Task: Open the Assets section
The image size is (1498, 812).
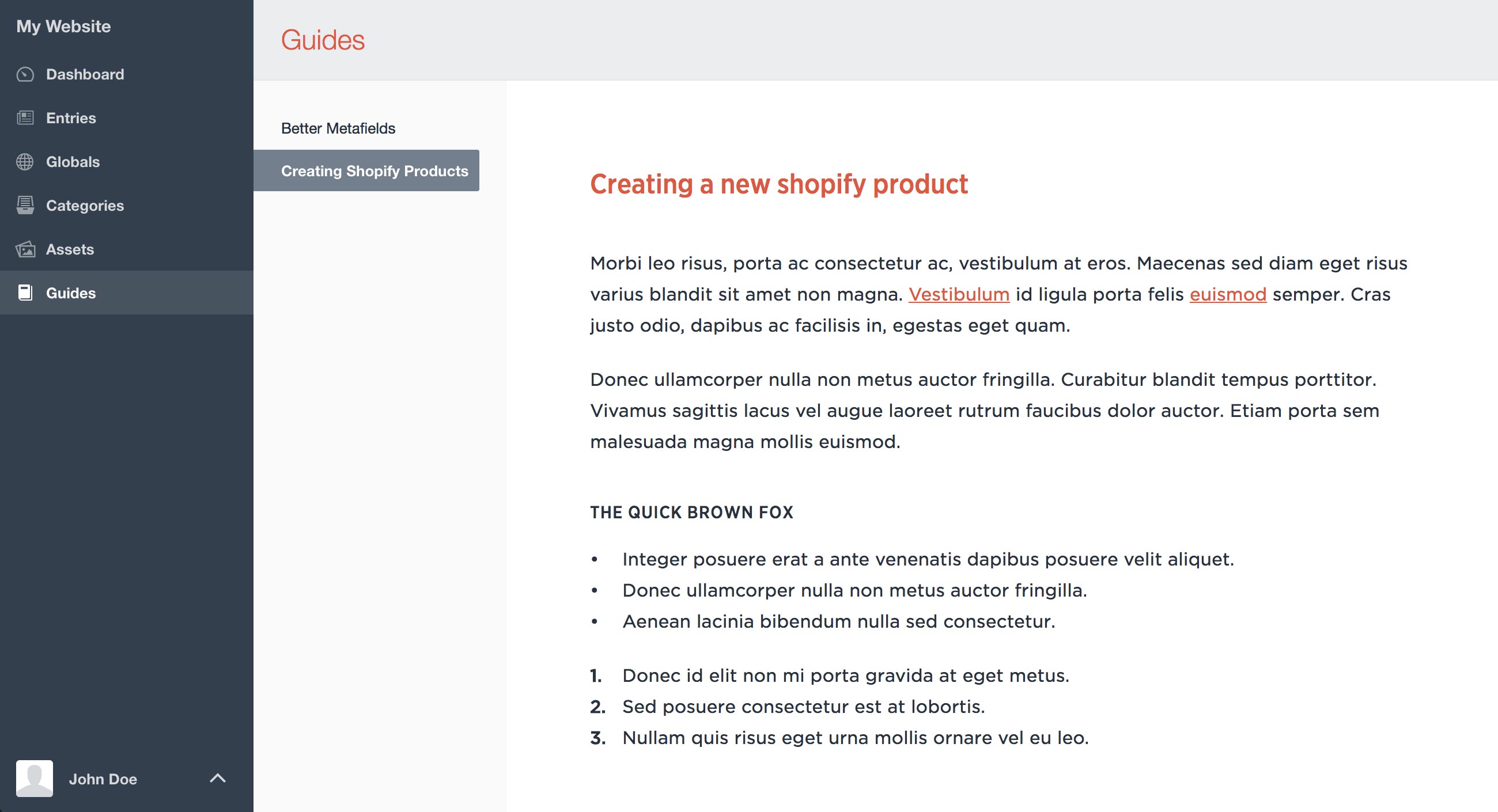Action: (x=70, y=249)
